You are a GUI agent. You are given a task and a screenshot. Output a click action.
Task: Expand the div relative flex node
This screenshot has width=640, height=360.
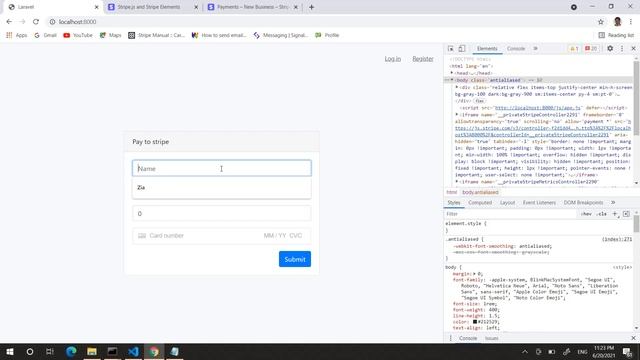457,87
